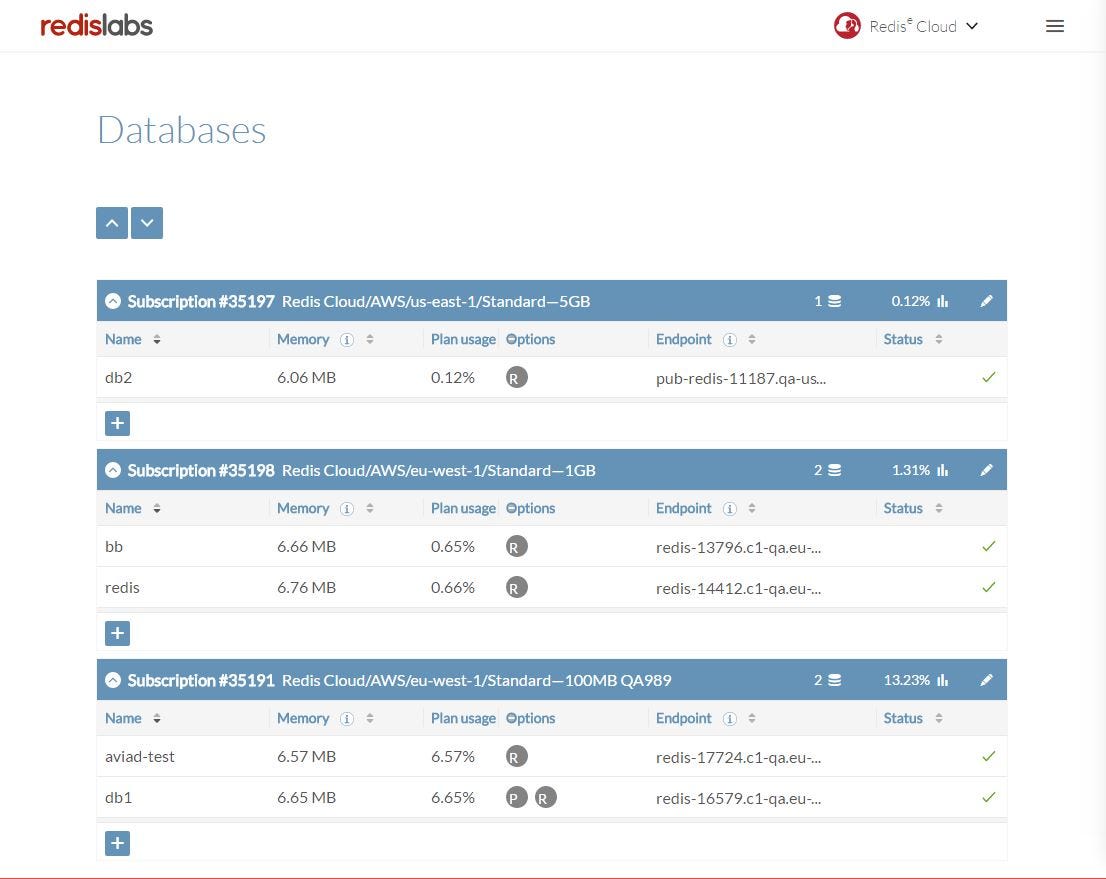This screenshot has width=1106, height=879.
Task: Click the R options badge for database db2
Action: pyautogui.click(x=517, y=378)
